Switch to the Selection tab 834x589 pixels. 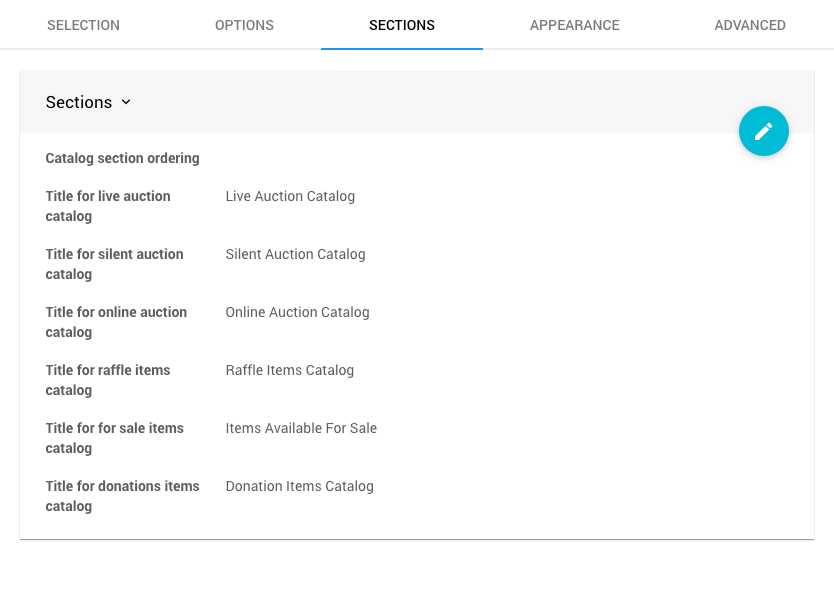(x=83, y=25)
